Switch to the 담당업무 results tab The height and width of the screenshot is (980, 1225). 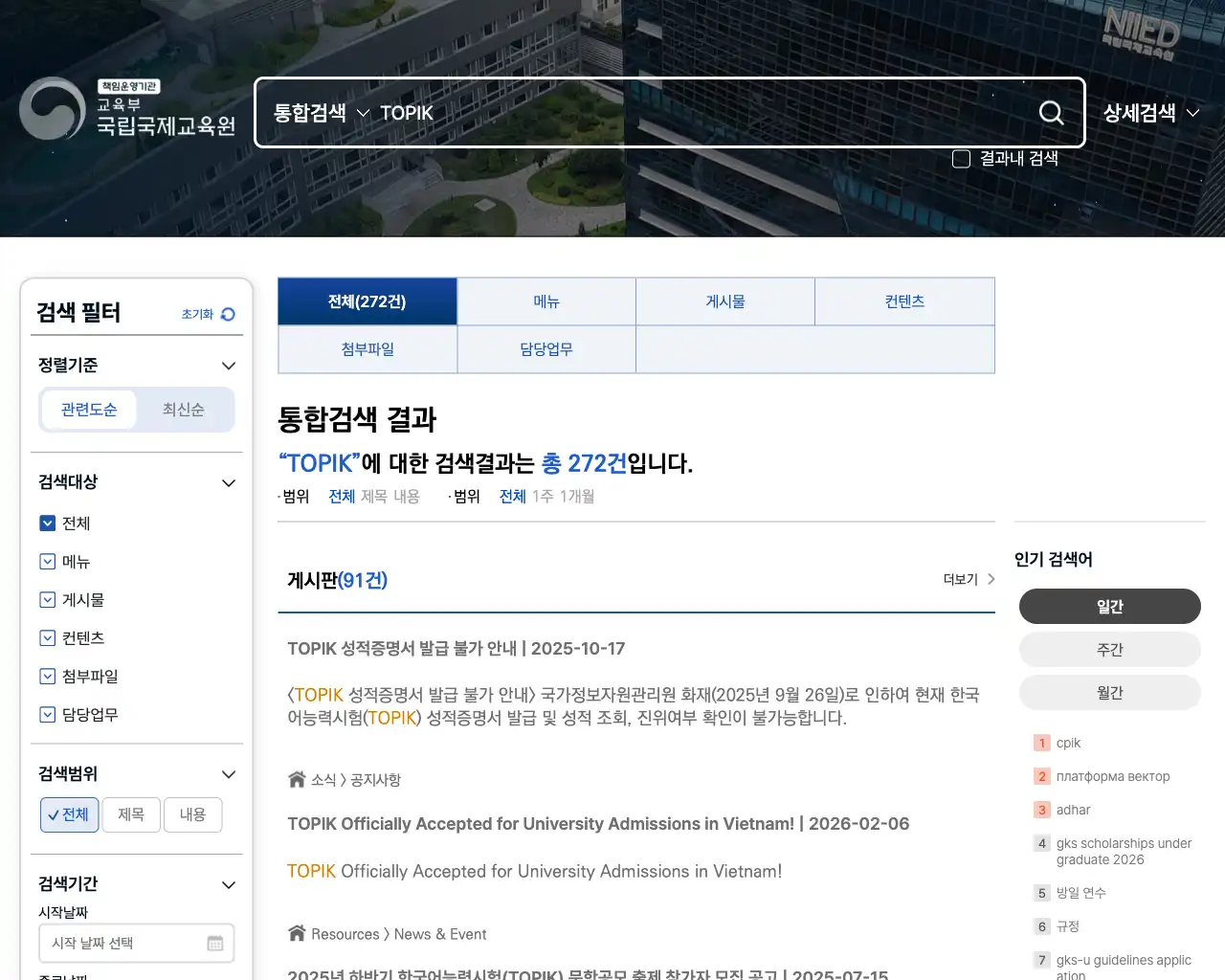click(546, 349)
